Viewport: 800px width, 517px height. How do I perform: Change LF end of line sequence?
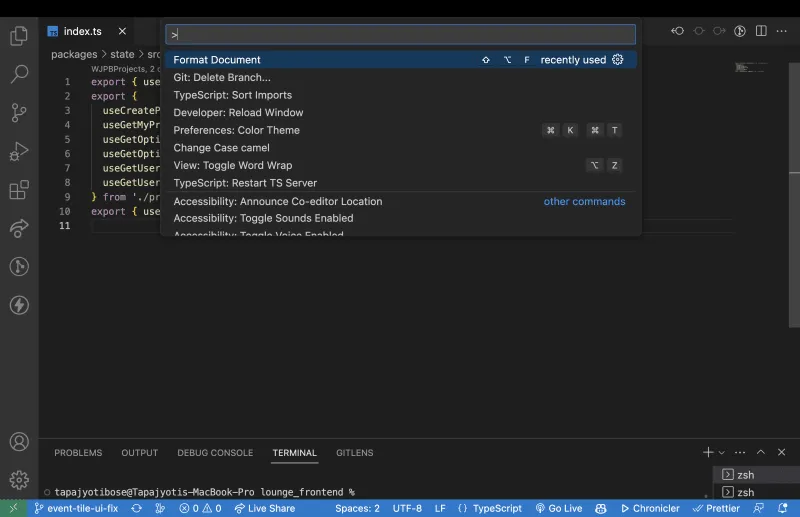(440, 508)
